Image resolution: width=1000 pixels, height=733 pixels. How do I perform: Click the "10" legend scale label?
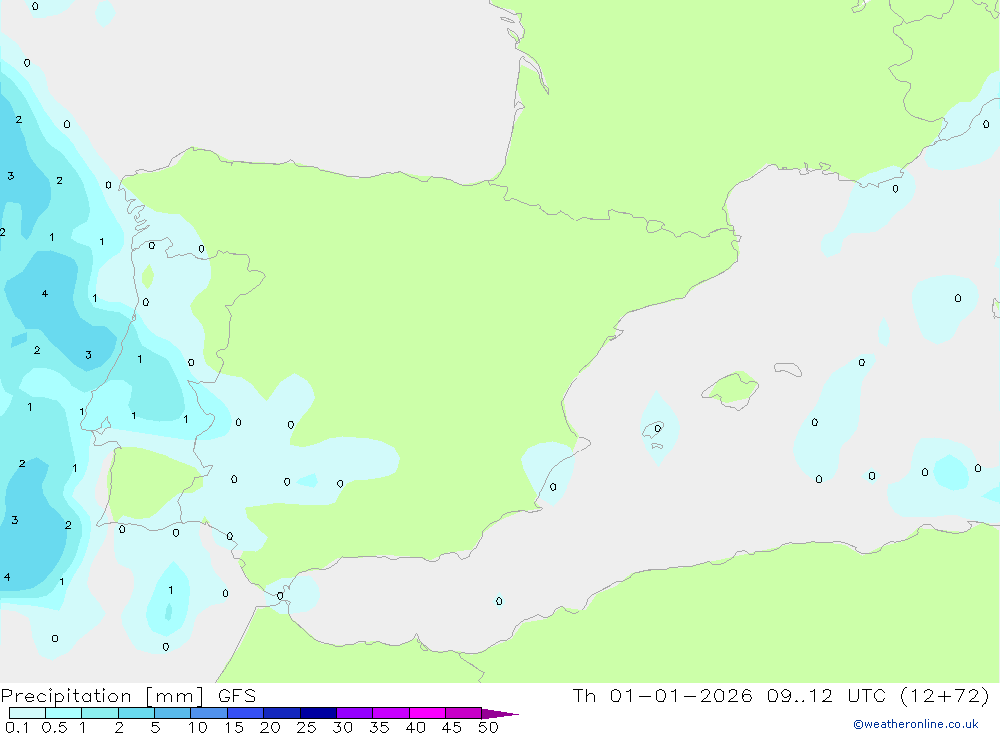pyautogui.click(x=197, y=727)
